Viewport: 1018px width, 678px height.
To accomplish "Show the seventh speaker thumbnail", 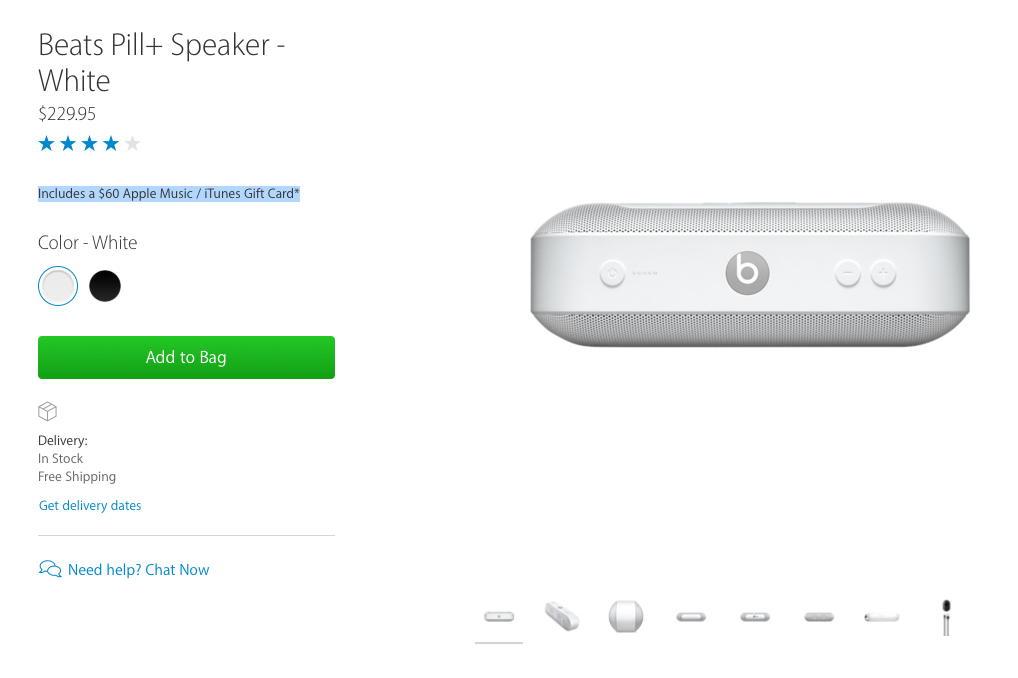I will 881,617.
